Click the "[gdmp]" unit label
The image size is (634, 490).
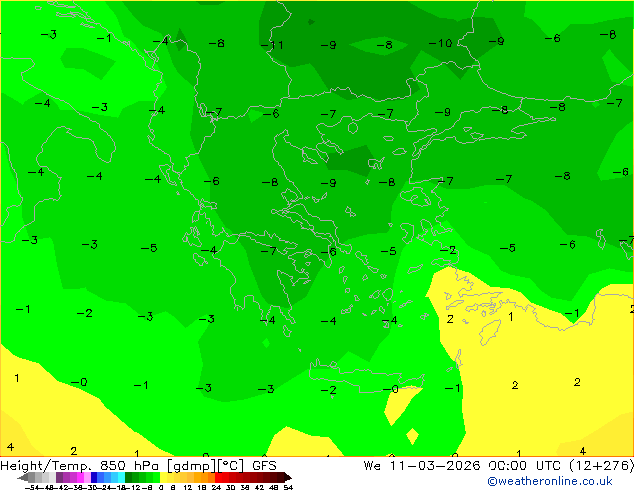point(191,466)
